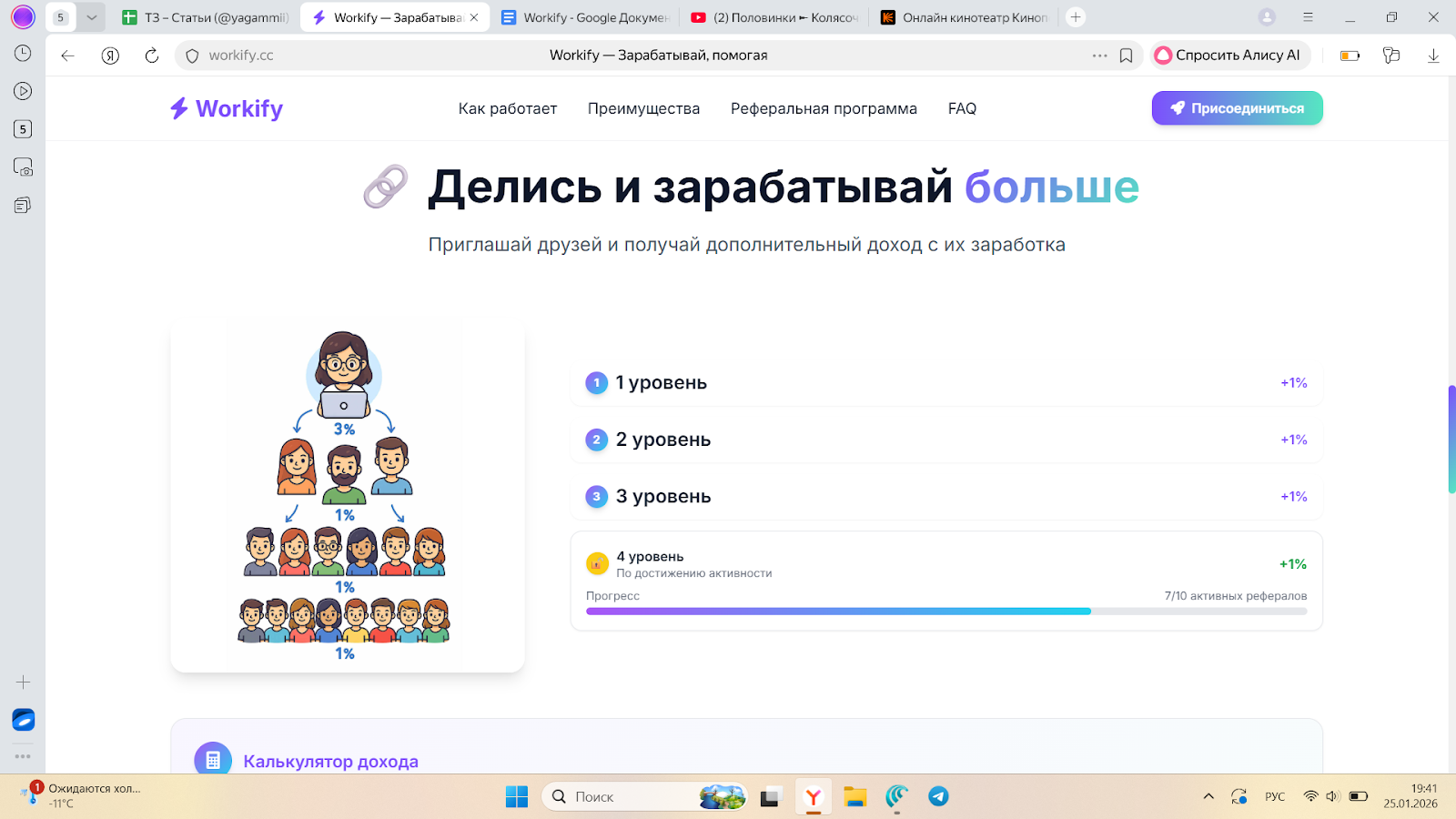Expand the 3 уровень referral row
The width and height of the screenshot is (1456, 819).
946,497
